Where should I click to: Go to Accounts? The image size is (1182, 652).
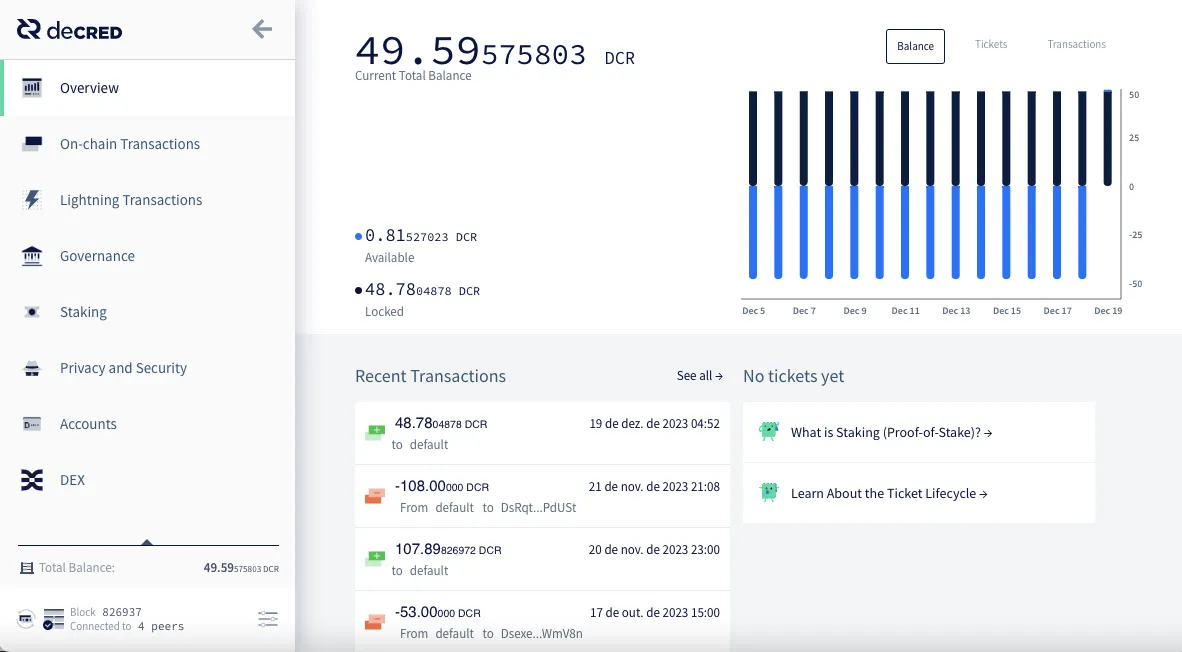coord(148,424)
